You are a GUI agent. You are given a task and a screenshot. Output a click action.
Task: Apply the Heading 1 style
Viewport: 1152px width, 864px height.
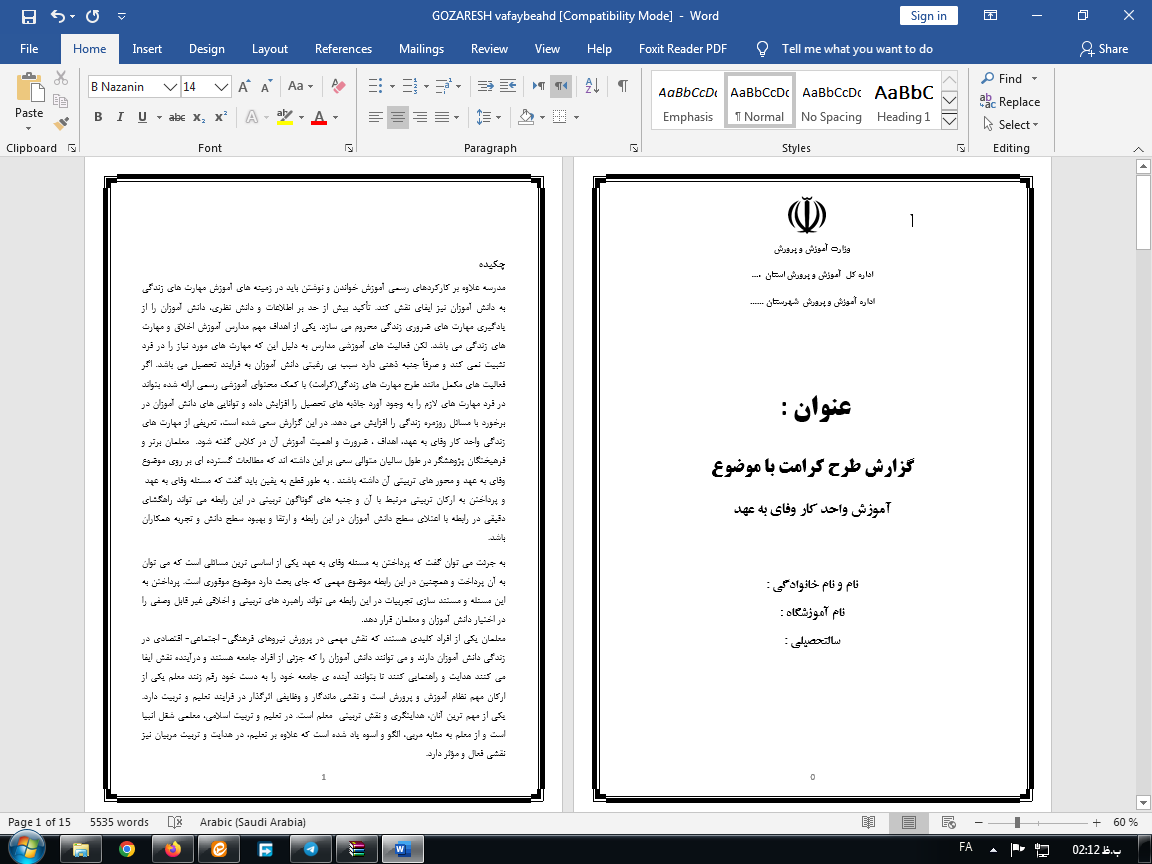[x=904, y=101]
